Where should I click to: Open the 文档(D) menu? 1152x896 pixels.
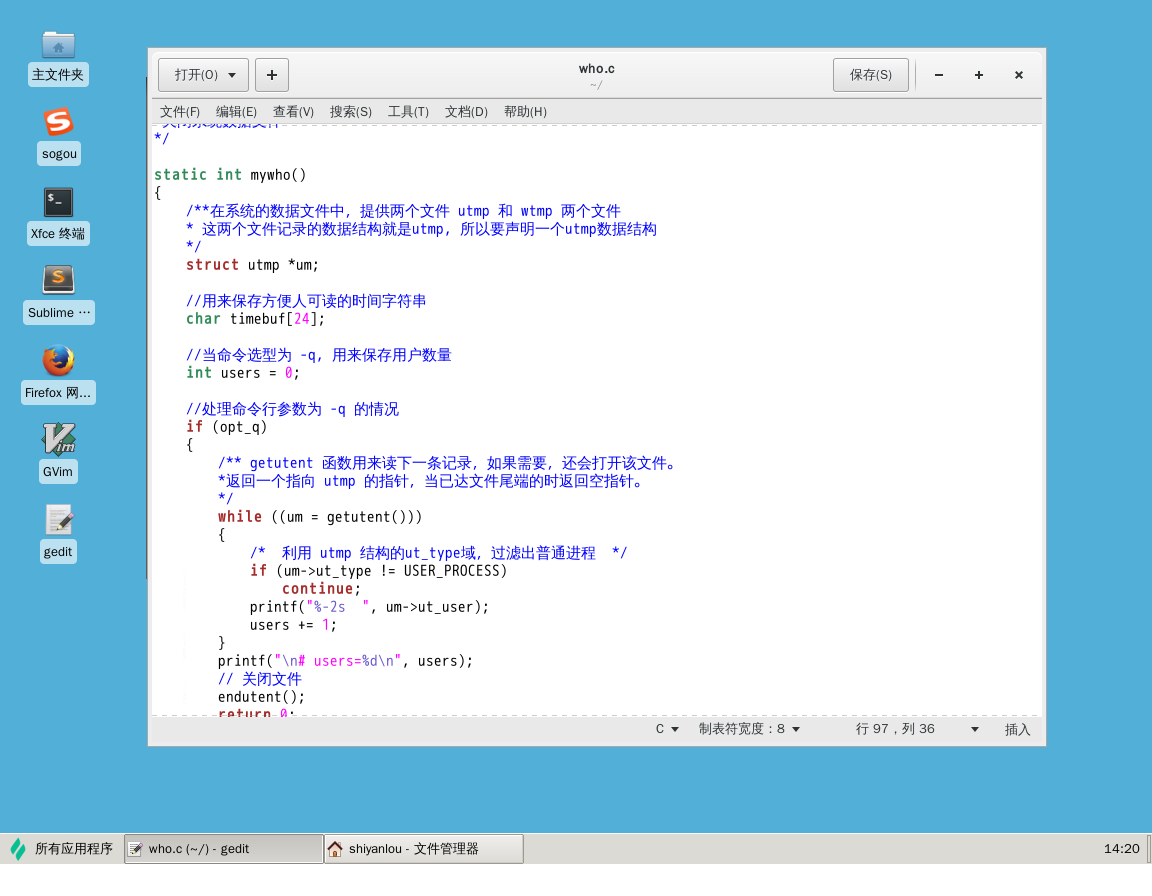click(x=465, y=111)
